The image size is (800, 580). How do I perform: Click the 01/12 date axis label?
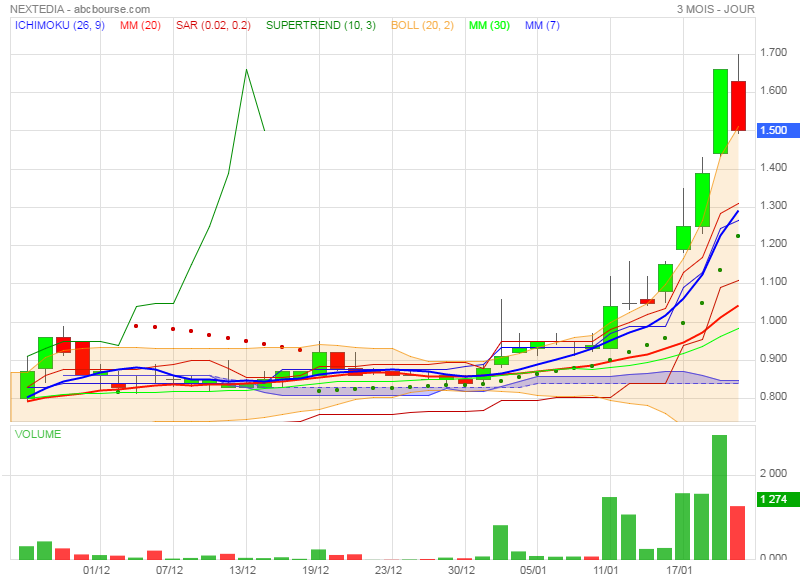pos(96,570)
